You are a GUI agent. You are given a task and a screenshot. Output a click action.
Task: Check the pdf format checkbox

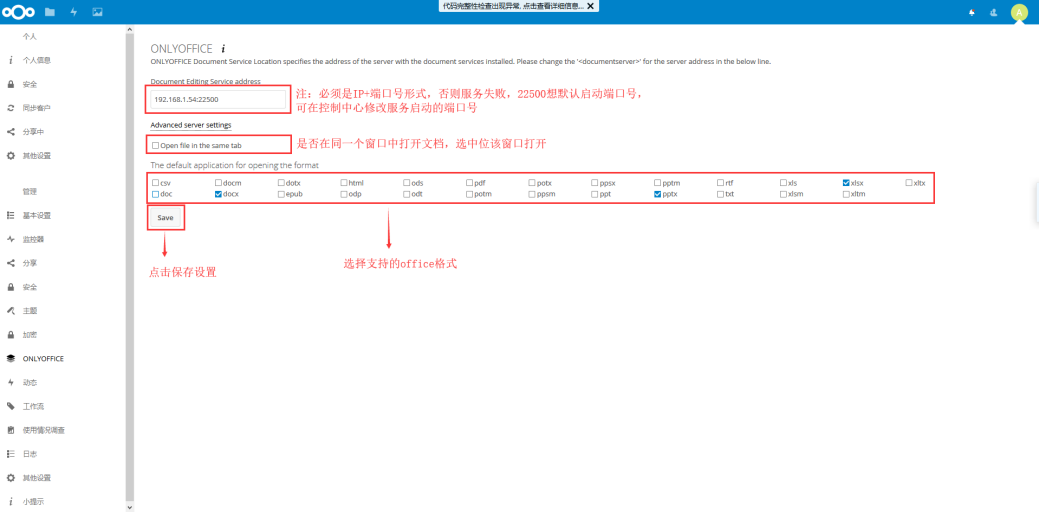coord(469,183)
